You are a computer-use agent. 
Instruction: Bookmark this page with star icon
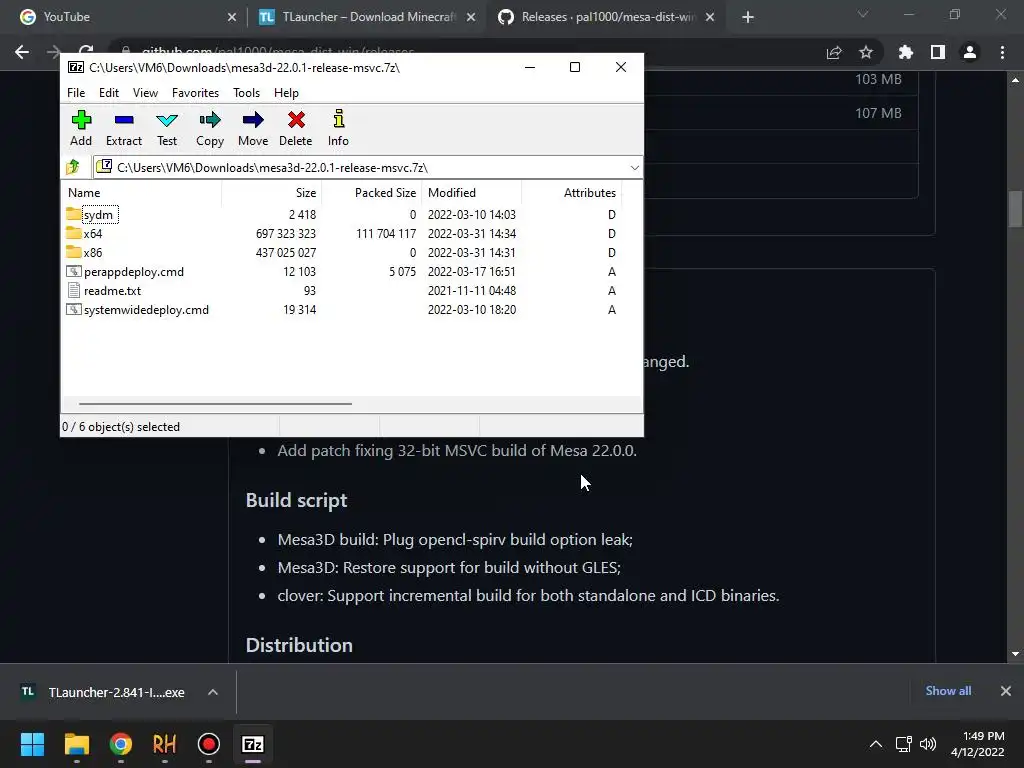pos(866,52)
